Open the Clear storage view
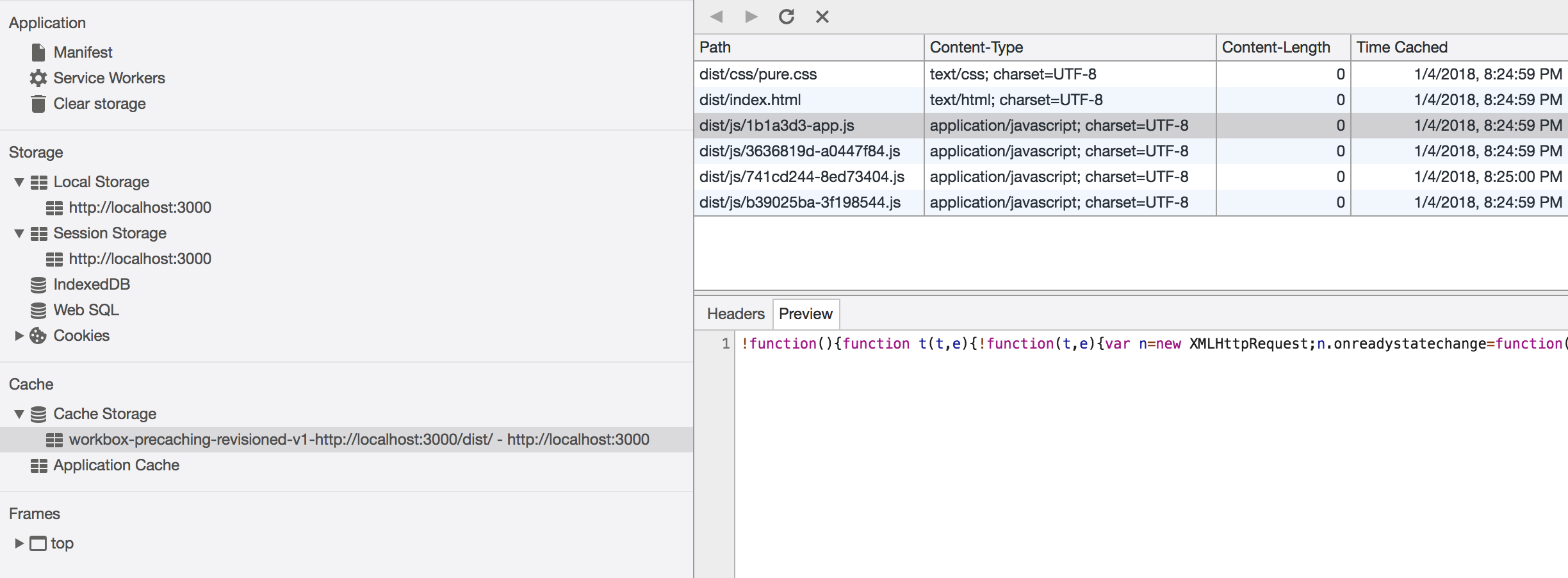Image resolution: width=1568 pixels, height=578 pixels. [x=99, y=103]
